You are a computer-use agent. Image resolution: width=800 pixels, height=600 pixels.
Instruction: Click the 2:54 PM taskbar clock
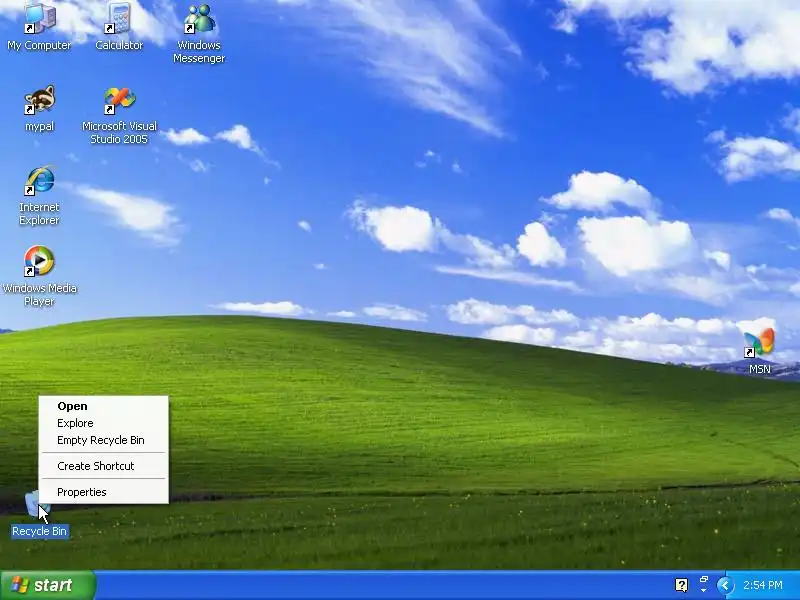coord(763,585)
